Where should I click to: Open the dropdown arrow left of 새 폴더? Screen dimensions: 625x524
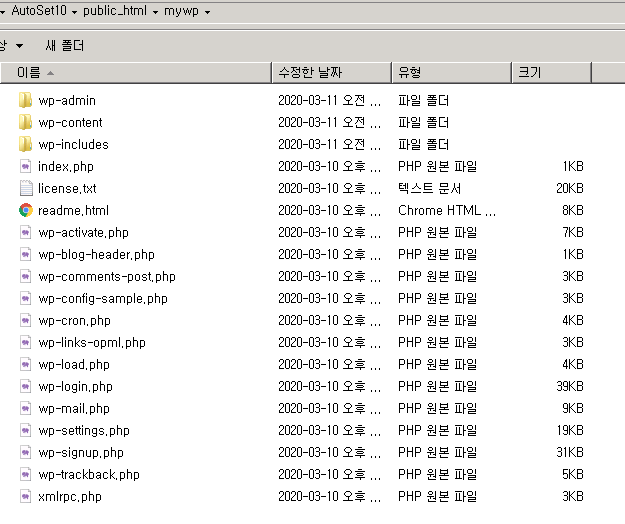(x=19, y=46)
